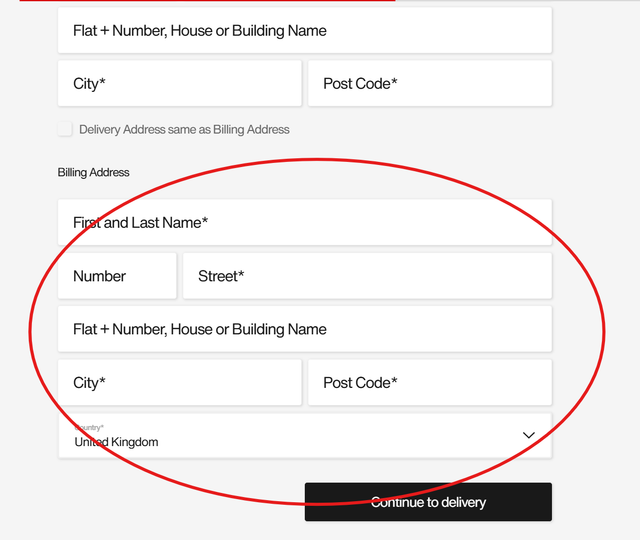Screen dimensions: 640x540
Task: Select billing Flat, House or Building Name field
Action: tap(304, 329)
